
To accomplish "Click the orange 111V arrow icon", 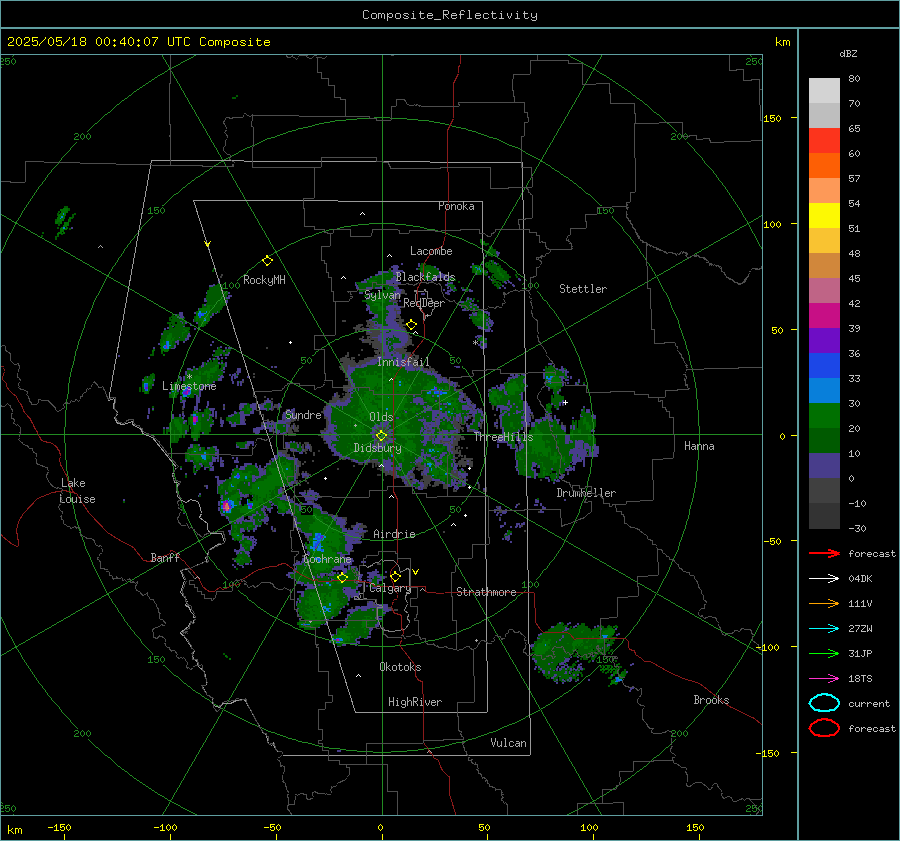I will [824, 603].
